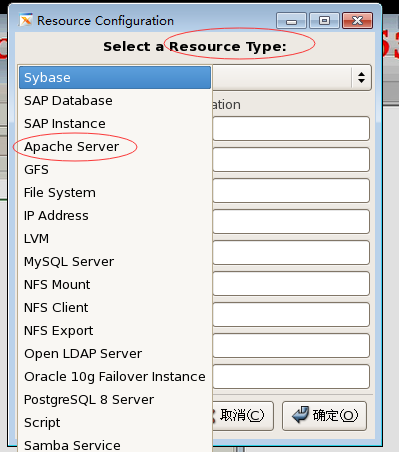Focus the input field beside NFS Client

click(x=291, y=314)
